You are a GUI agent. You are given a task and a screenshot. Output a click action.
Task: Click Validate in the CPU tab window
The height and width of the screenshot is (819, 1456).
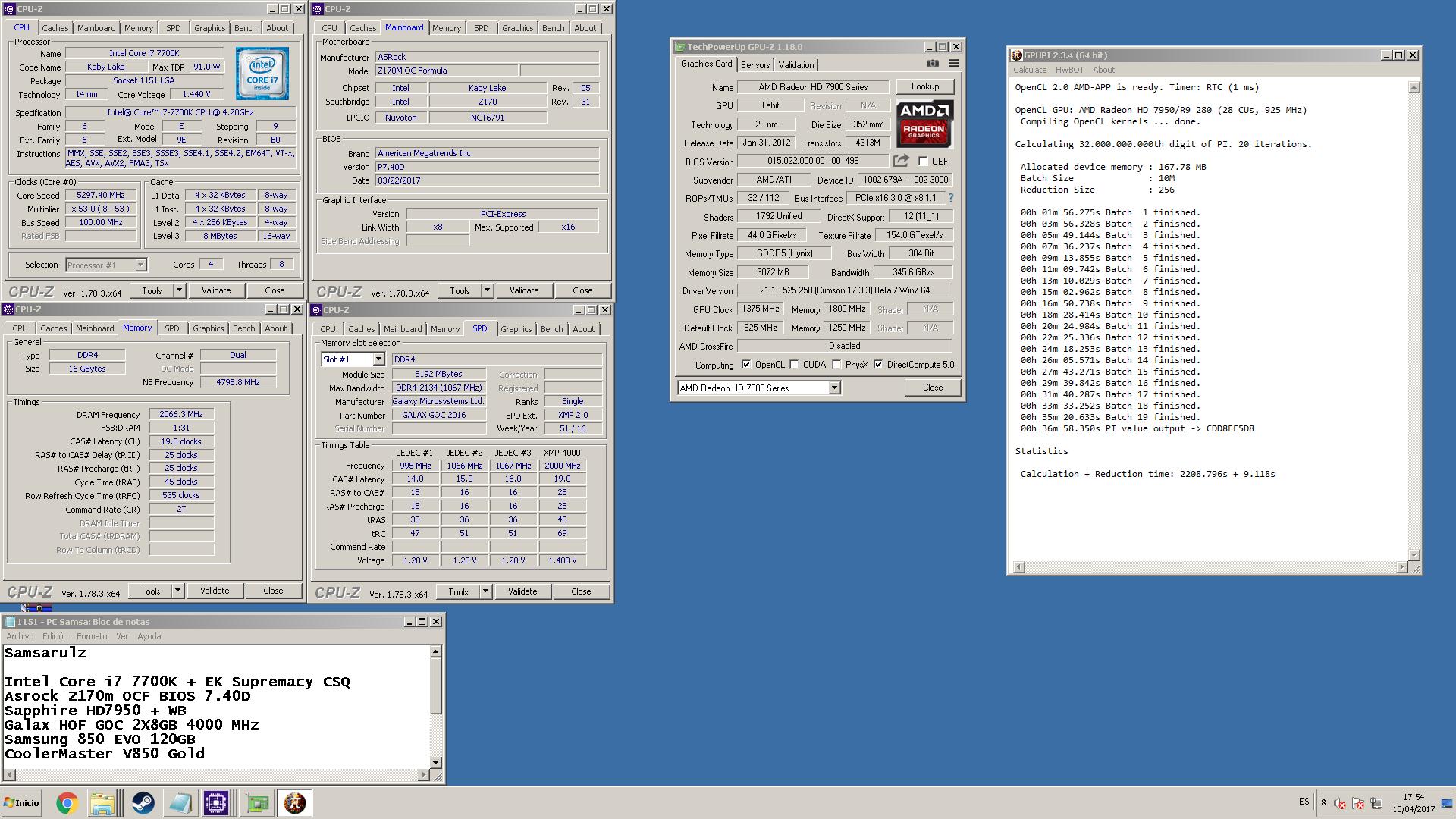[216, 290]
